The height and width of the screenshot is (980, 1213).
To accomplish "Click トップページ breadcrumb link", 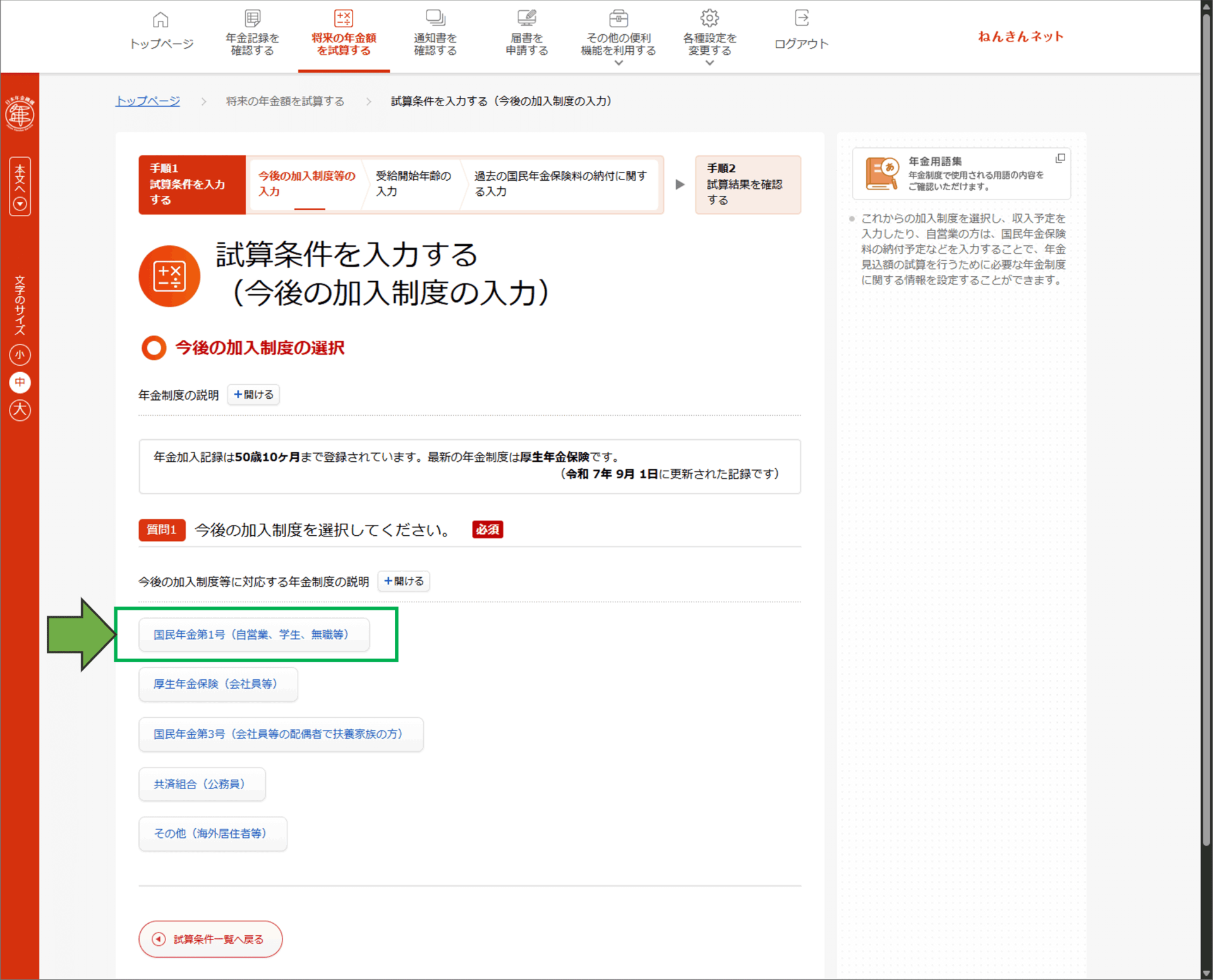I will click(147, 101).
